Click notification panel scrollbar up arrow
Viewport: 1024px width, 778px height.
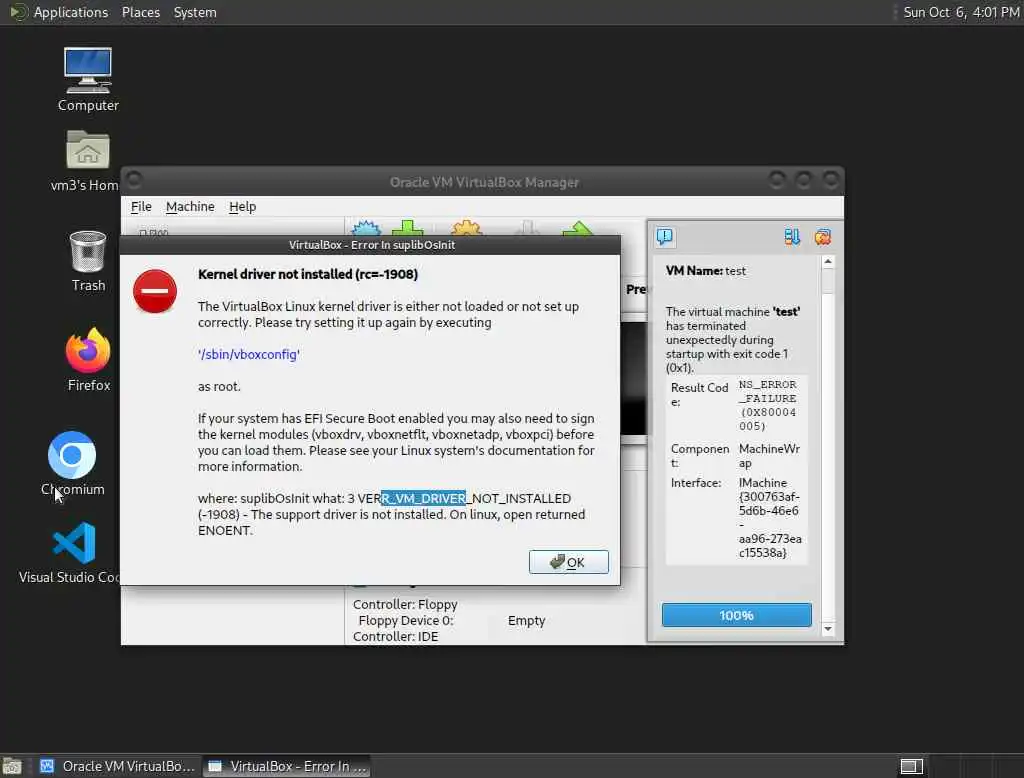click(x=828, y=262)
